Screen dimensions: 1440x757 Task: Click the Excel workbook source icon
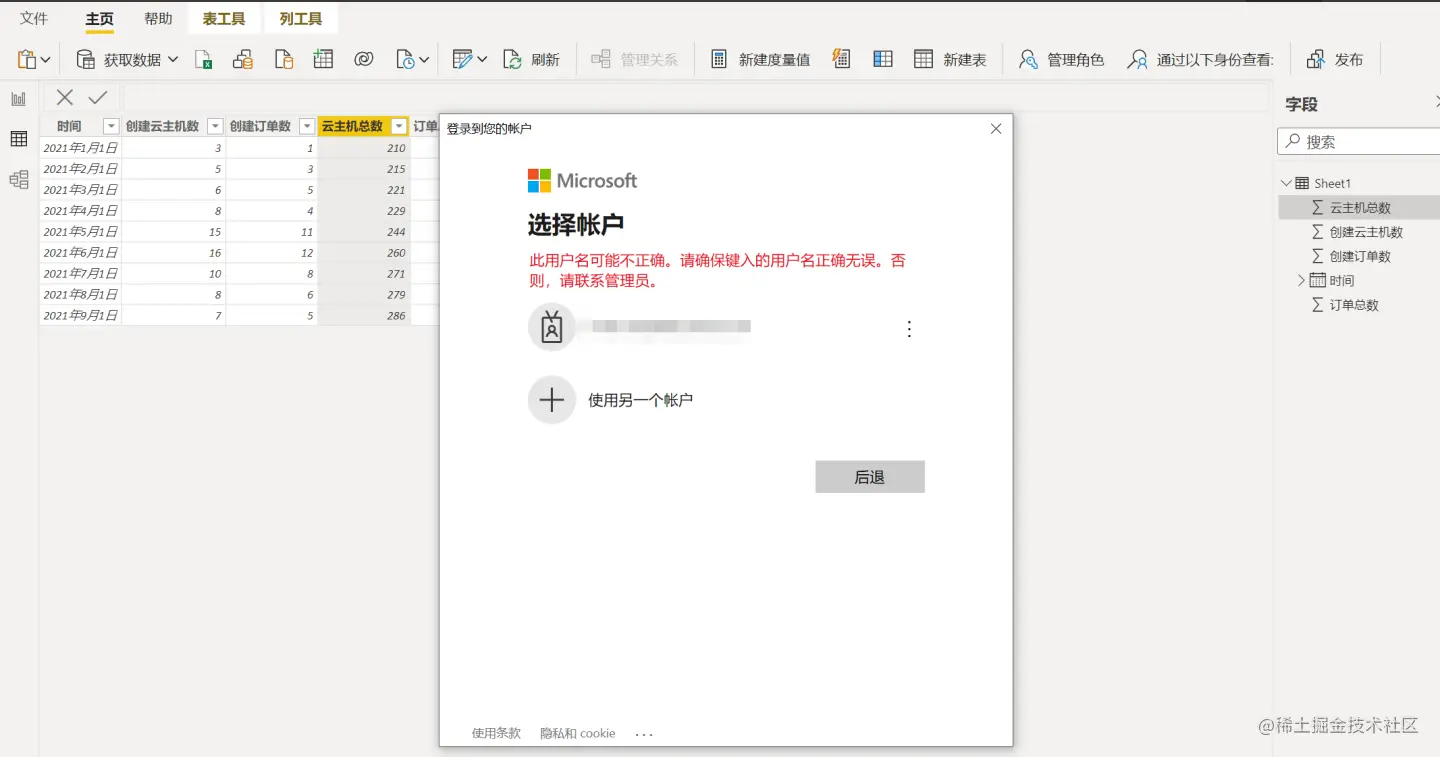[203, 60]
